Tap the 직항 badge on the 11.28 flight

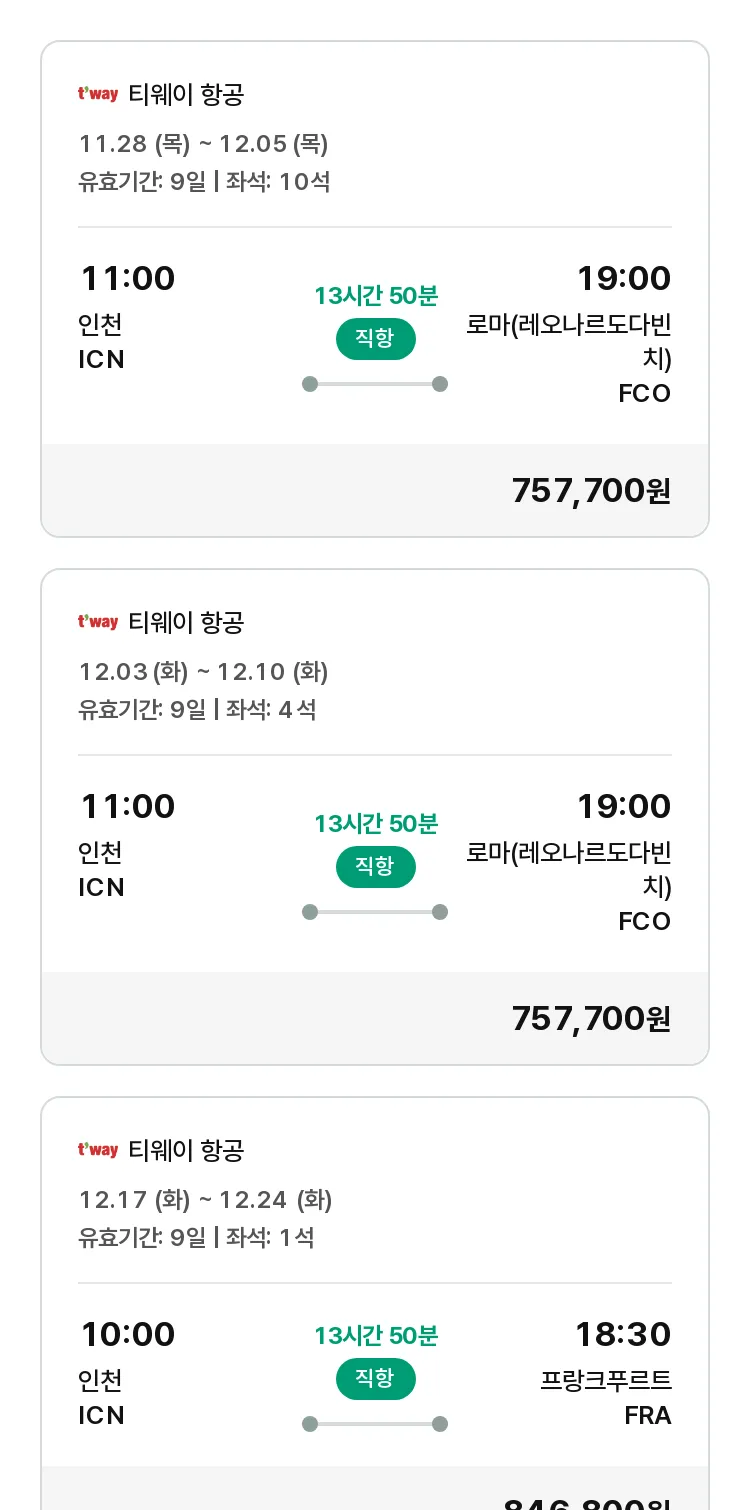pyautogui.click(x=375, y=339)
